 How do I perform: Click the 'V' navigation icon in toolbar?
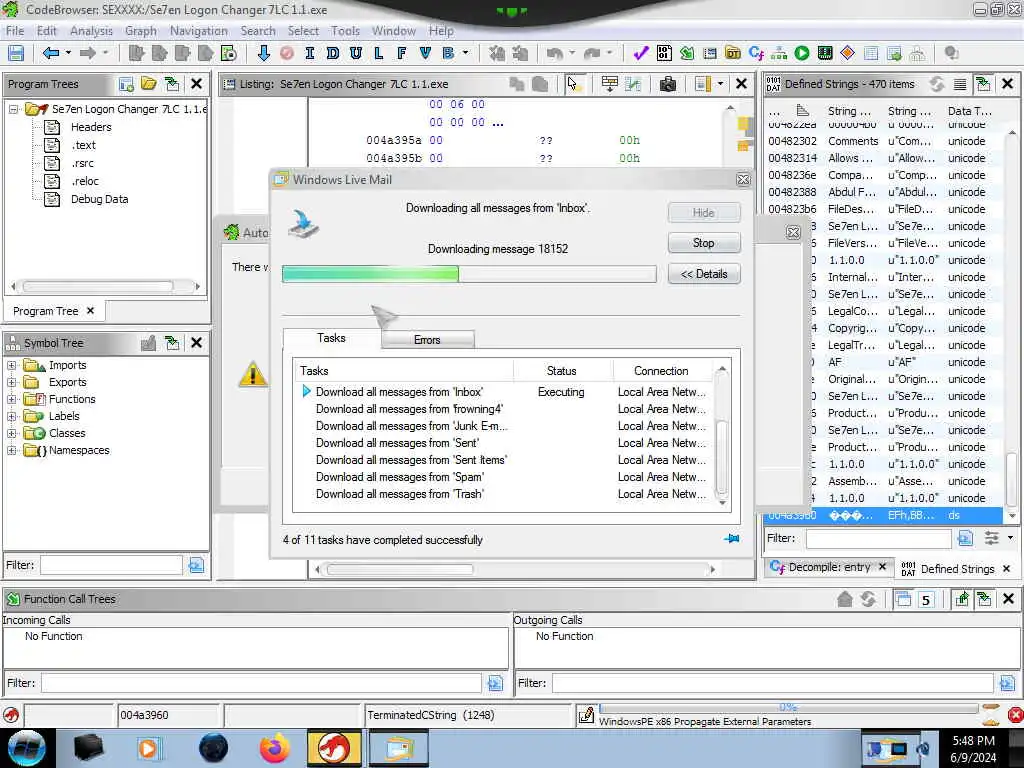point(425,54)
